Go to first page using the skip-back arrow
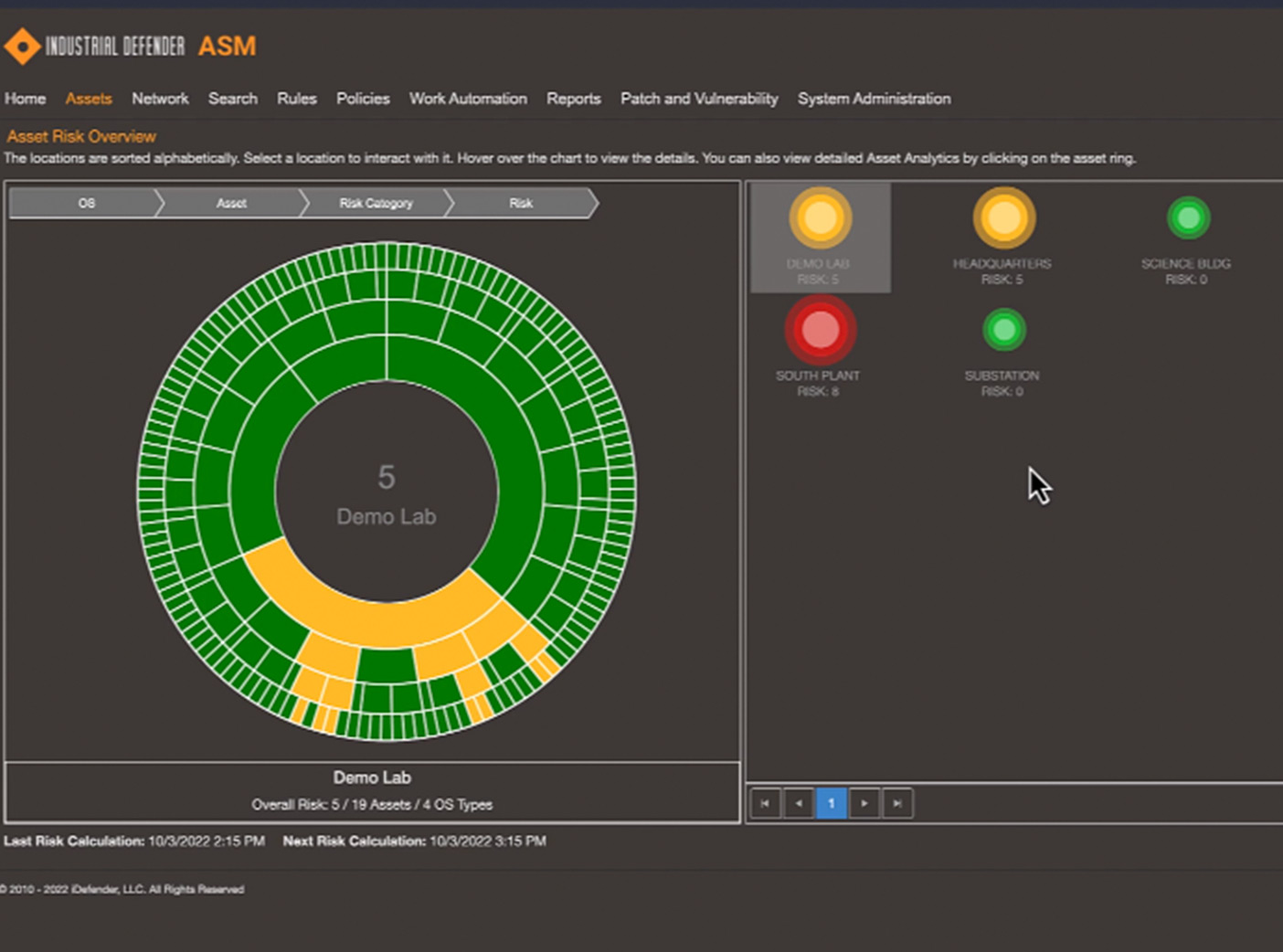Screen dimensions: 1283x952 (x=765, y=803)
